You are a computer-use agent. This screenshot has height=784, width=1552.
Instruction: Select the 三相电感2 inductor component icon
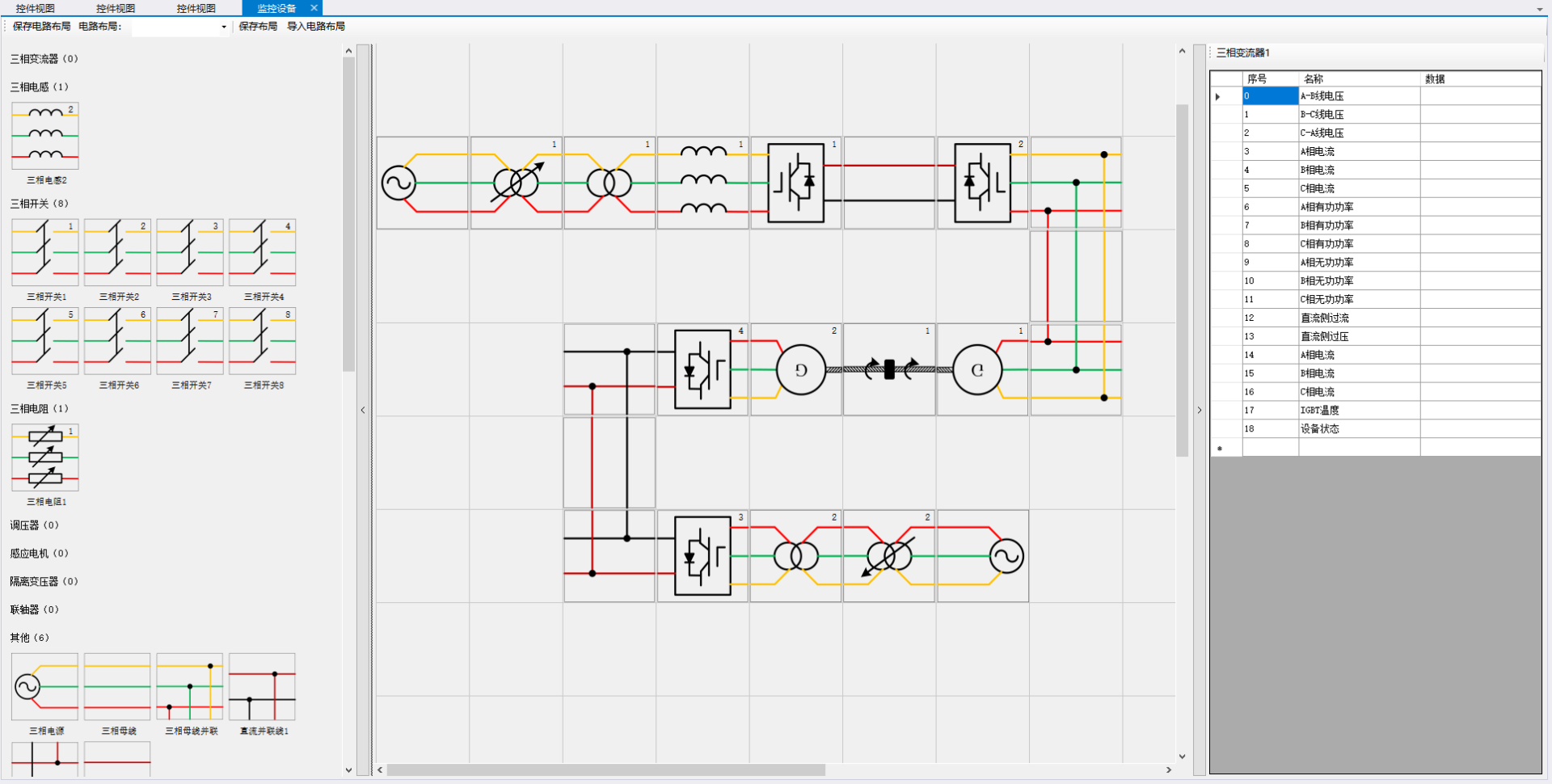tap(45, 135)
